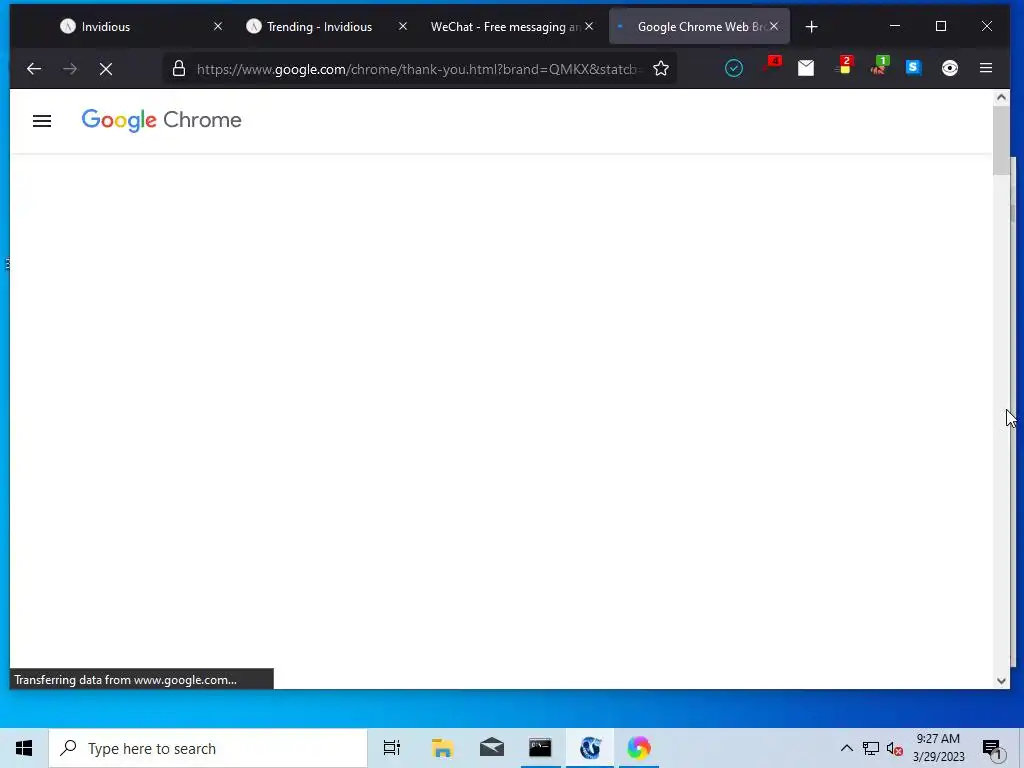This screenshot has width=1024, height=768.
Task: Click the page scrollbar up arrow
Action: pyautogui.click(x=1001, y=97)
